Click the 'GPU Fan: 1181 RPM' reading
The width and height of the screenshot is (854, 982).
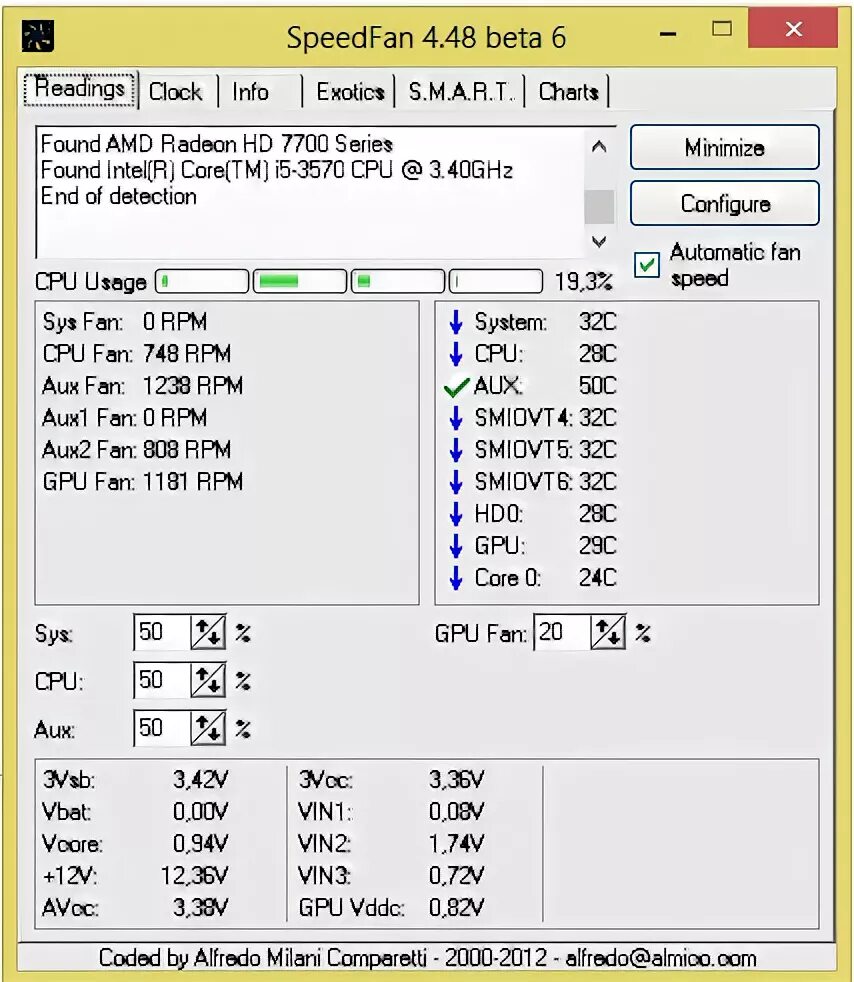point(143,482)
